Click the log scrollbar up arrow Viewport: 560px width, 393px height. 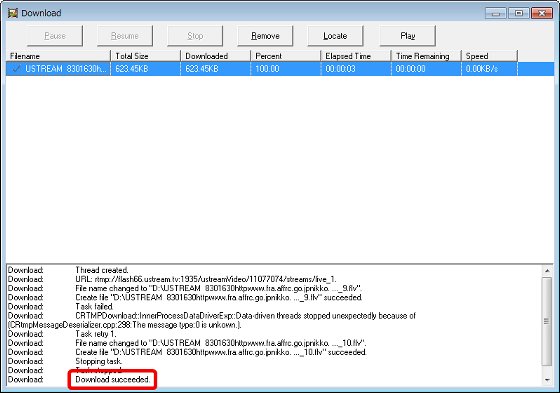[x=547, y=271]
